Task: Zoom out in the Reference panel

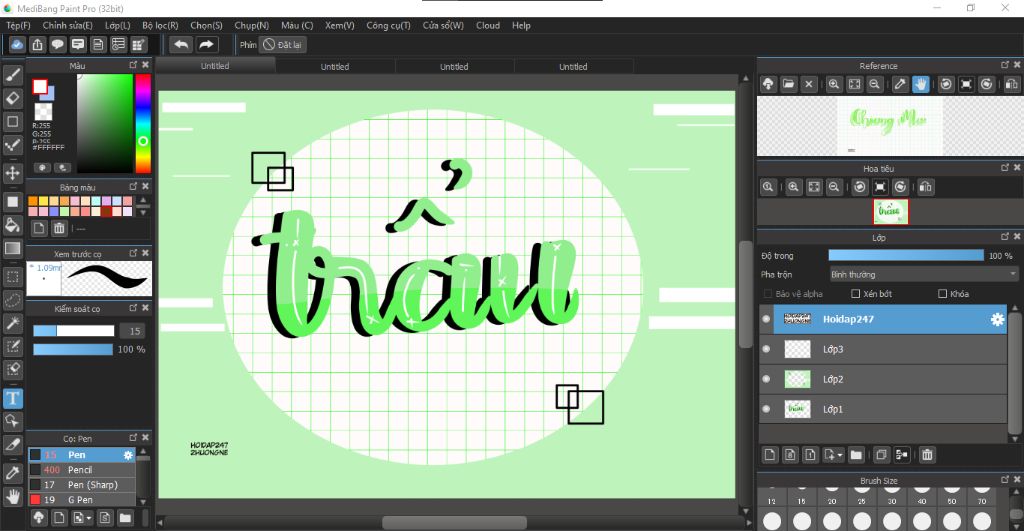Action: coord(874,84)
